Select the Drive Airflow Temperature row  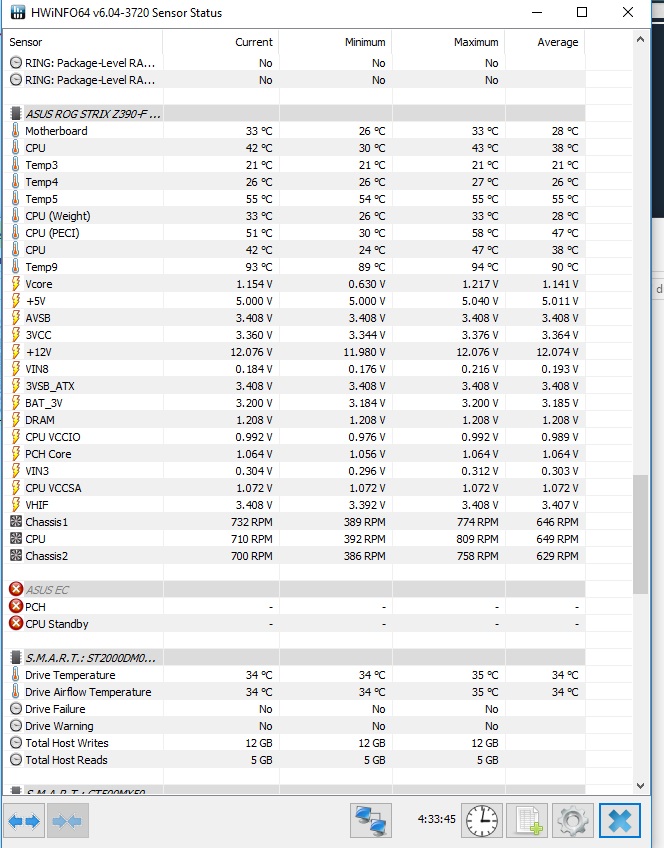295,692
